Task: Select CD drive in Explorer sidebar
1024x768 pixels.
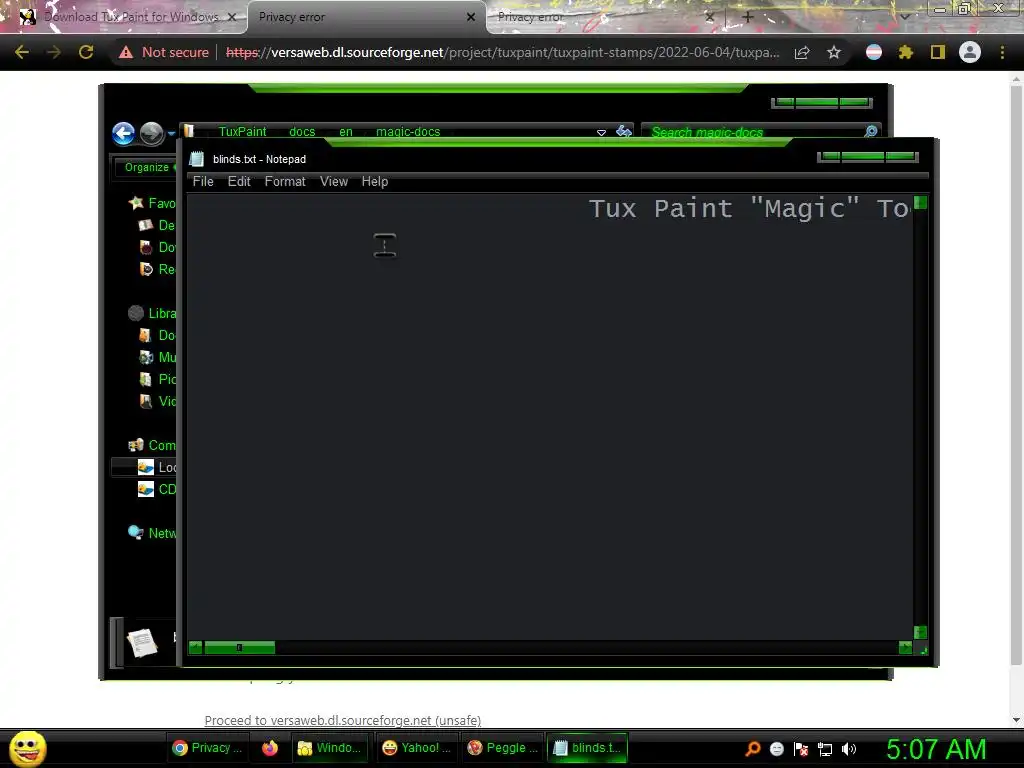Action: point(157,488)
